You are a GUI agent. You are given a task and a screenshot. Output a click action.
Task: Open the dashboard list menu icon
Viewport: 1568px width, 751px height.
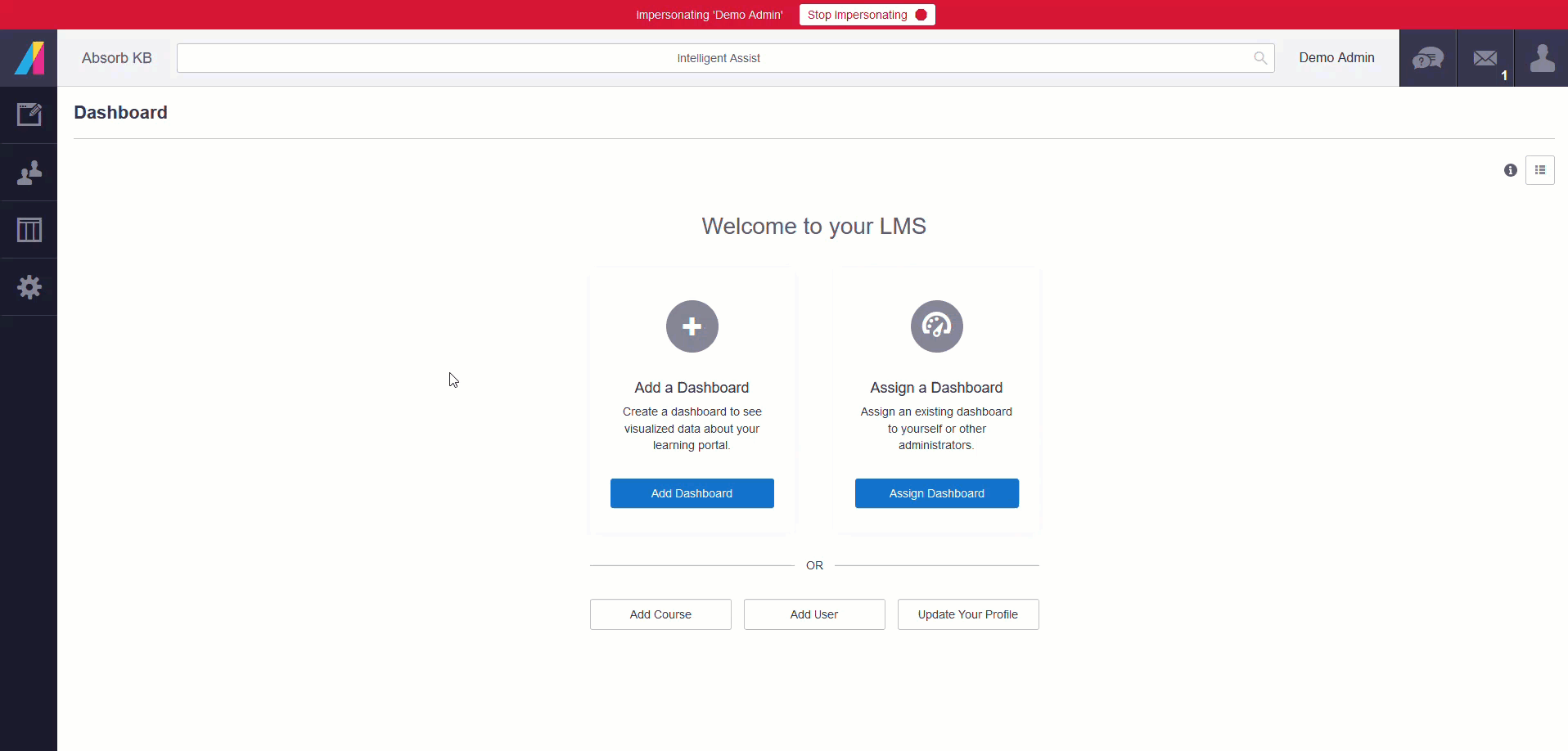1540,170
